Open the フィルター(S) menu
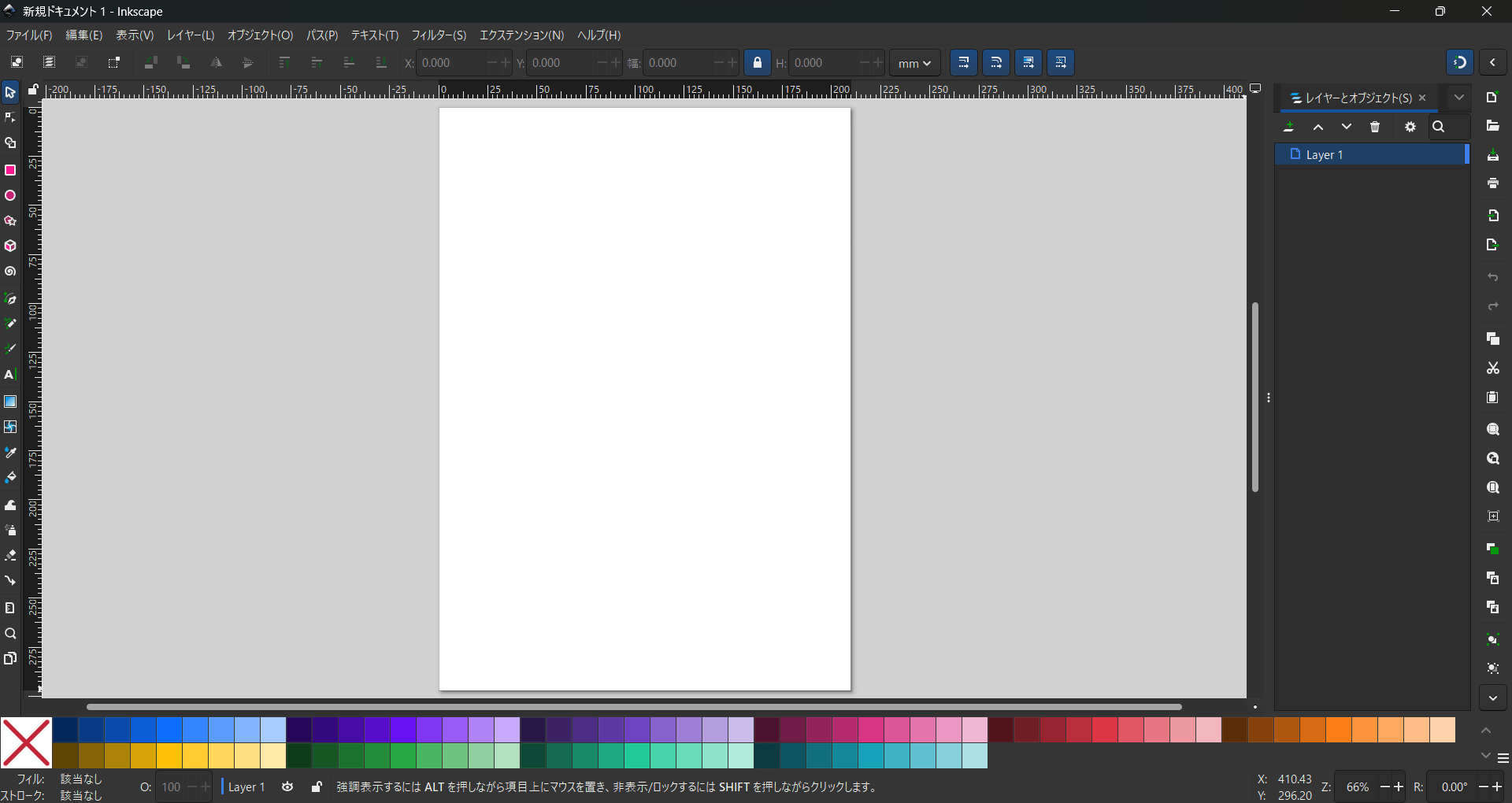The image size is (1512, 803). point(439,35)
